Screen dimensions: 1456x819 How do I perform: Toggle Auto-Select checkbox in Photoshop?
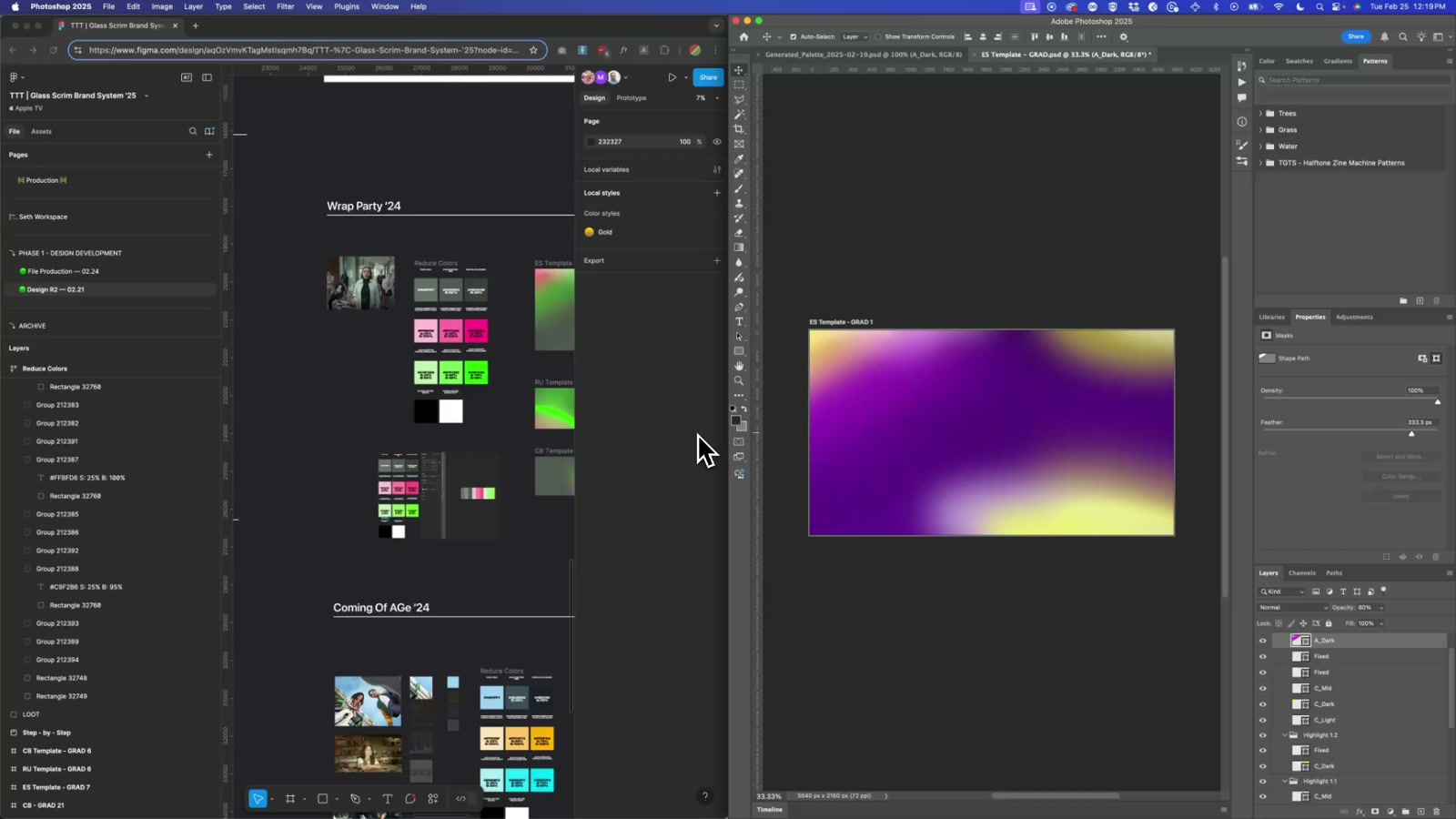(x=793, y=37)
